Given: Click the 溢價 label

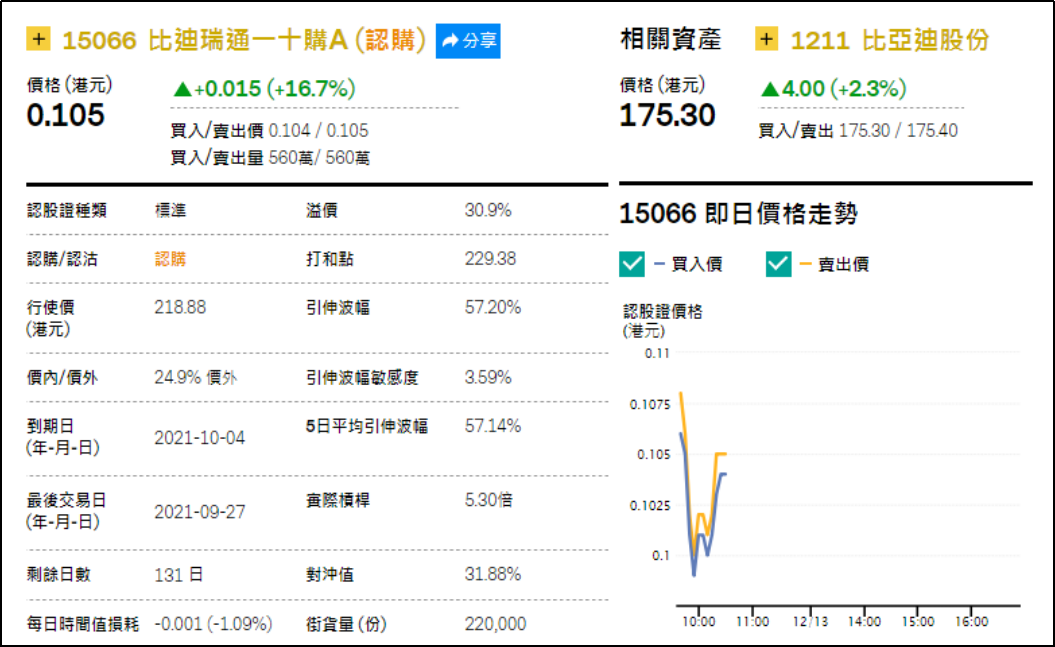Looking at the screenshot, I should (322, 211).
